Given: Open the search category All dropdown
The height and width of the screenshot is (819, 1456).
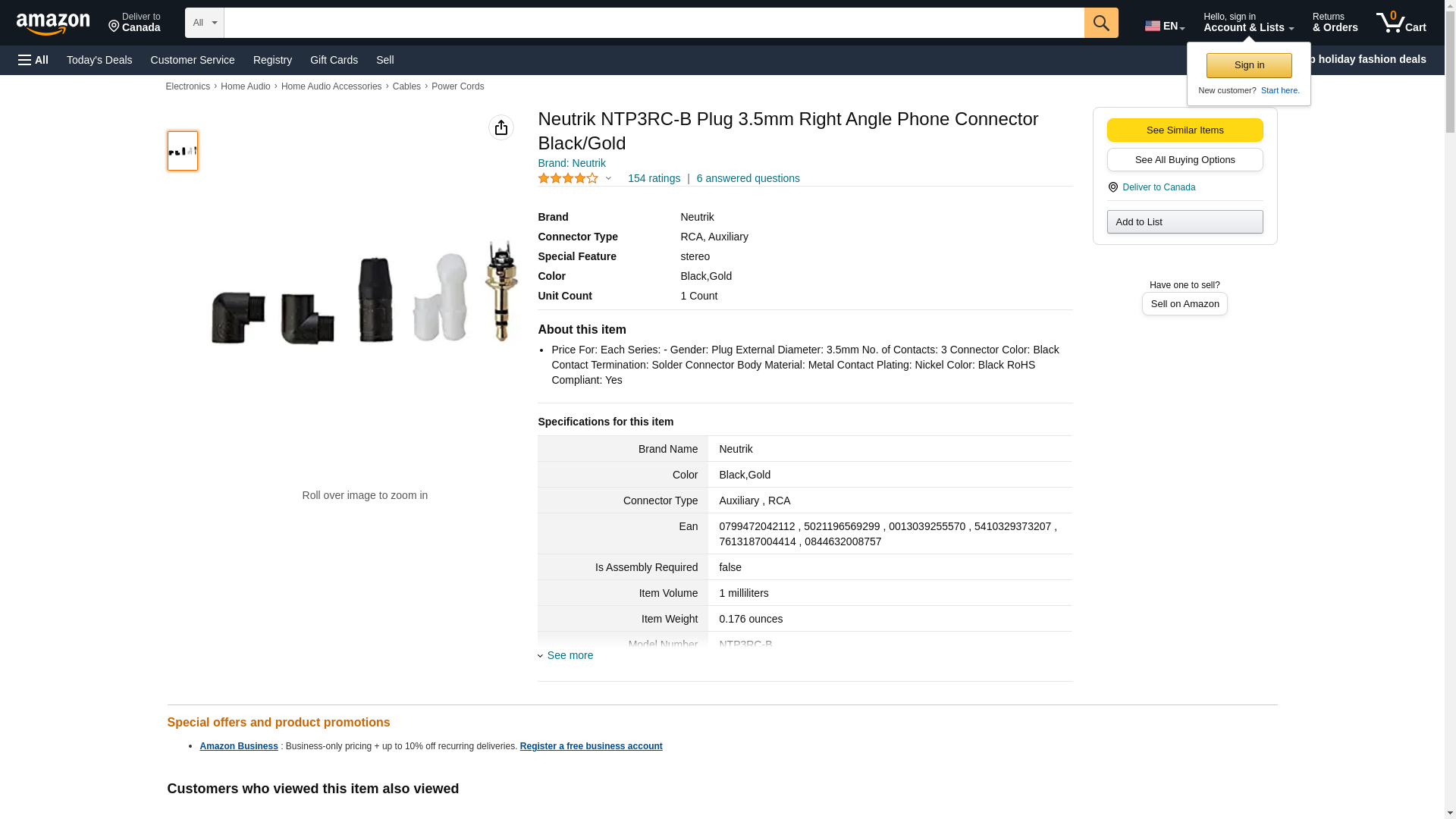Looking at the screenshot, I should [204, 23].
